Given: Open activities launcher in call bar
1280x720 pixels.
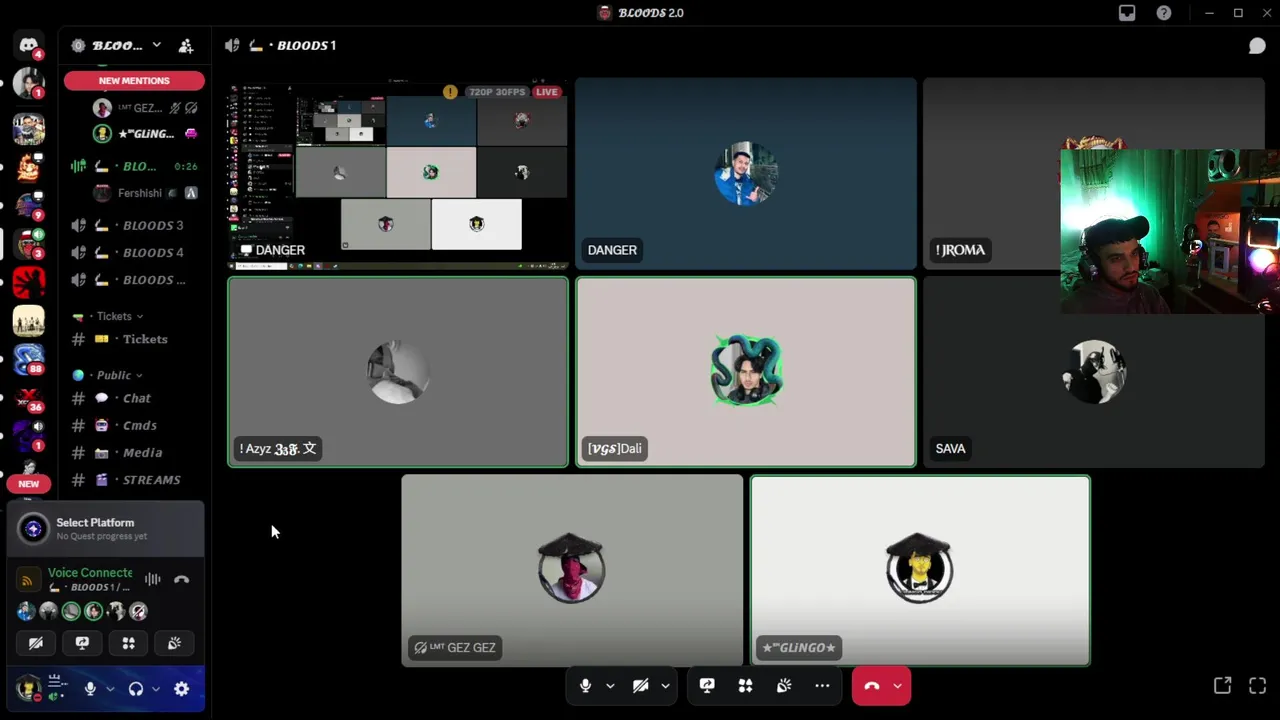Looking at the screenshot, I should coord(745,686).
